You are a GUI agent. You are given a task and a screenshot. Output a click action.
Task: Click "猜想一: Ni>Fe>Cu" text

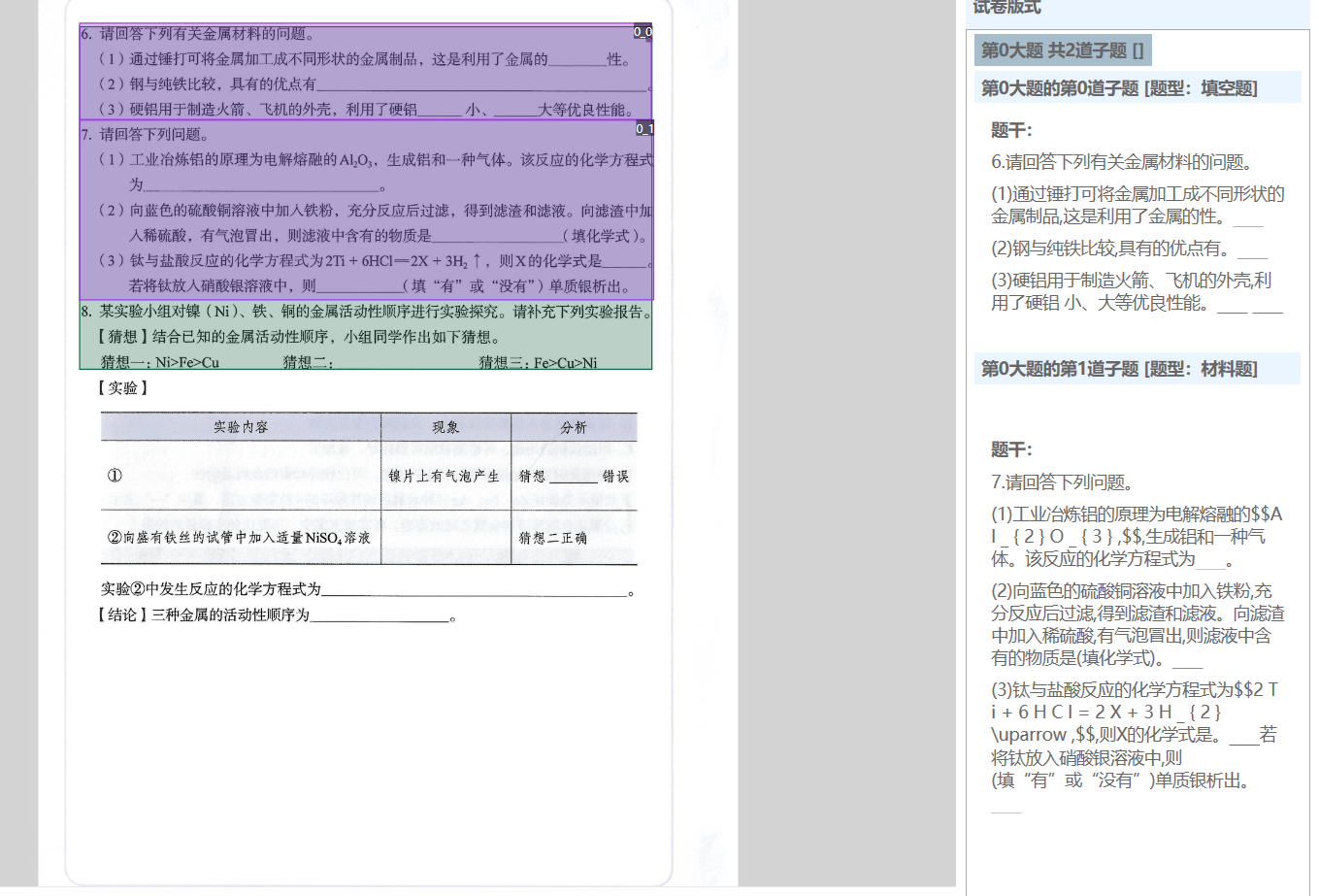click(x=160, y=362)
